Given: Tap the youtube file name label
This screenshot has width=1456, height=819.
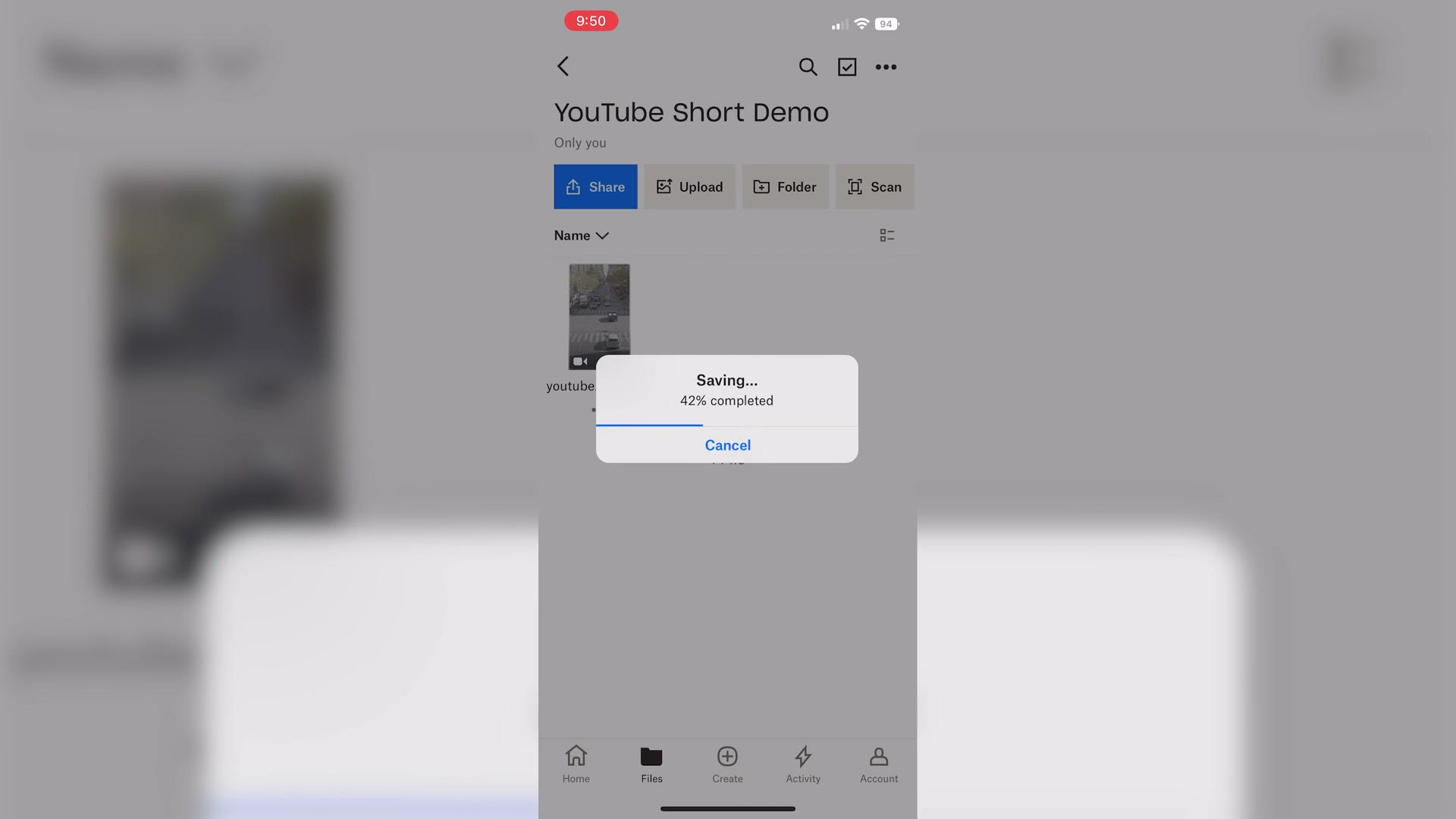Looking at the screenshot, I should tap(571, 386).
